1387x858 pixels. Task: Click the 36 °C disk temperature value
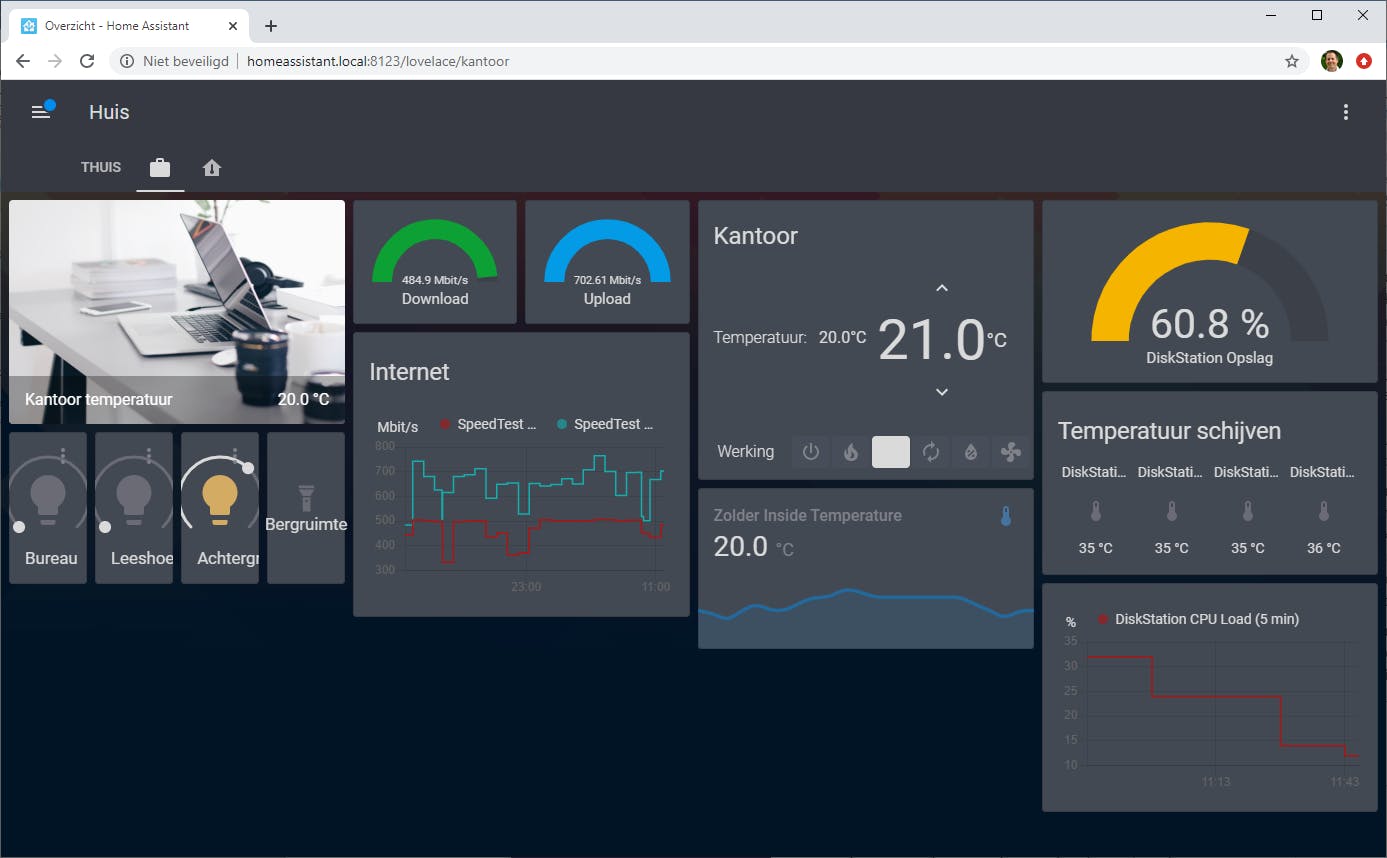tap(1324, 548)
